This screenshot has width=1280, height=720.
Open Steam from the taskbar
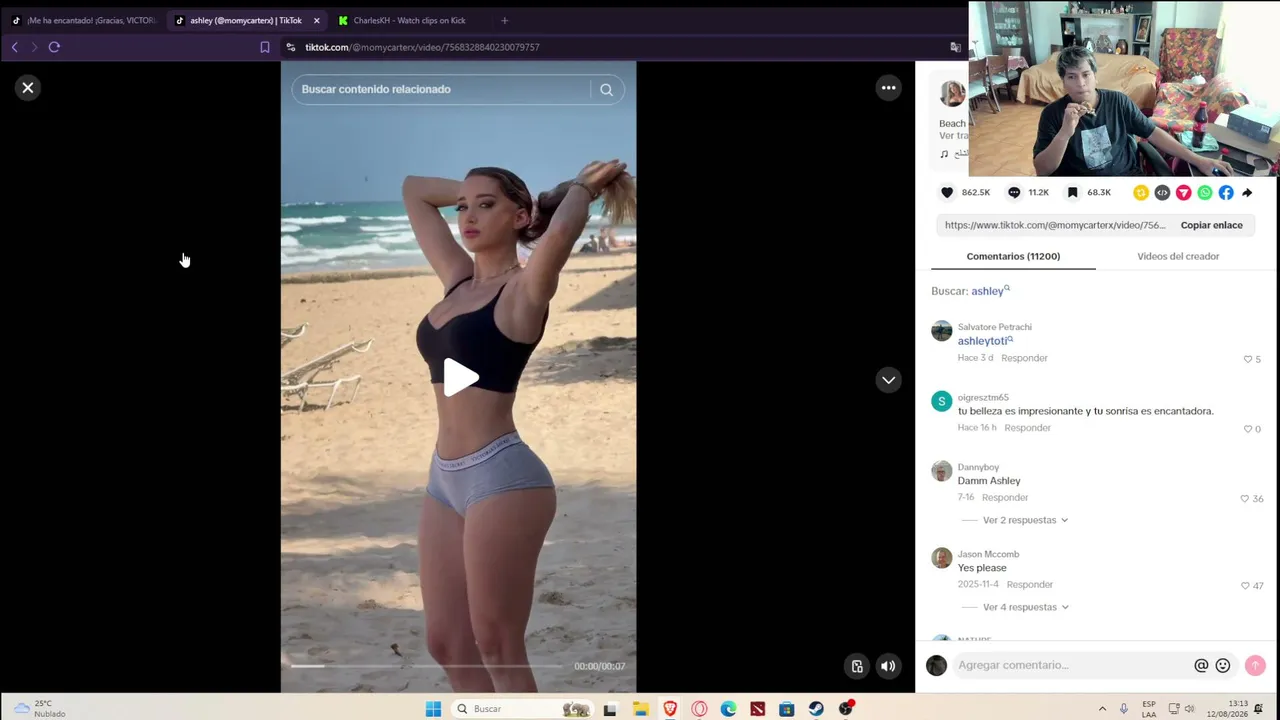[x=816, y=709]
